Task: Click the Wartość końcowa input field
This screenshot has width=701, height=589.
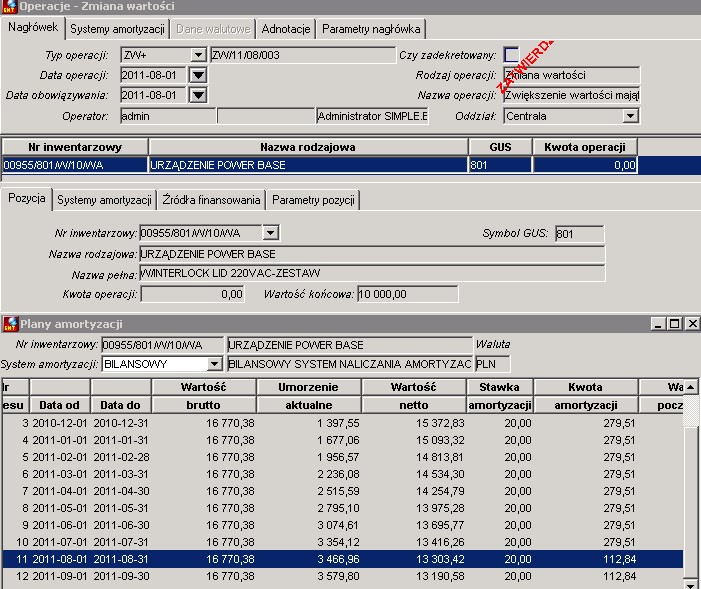Action: point(408,294)
